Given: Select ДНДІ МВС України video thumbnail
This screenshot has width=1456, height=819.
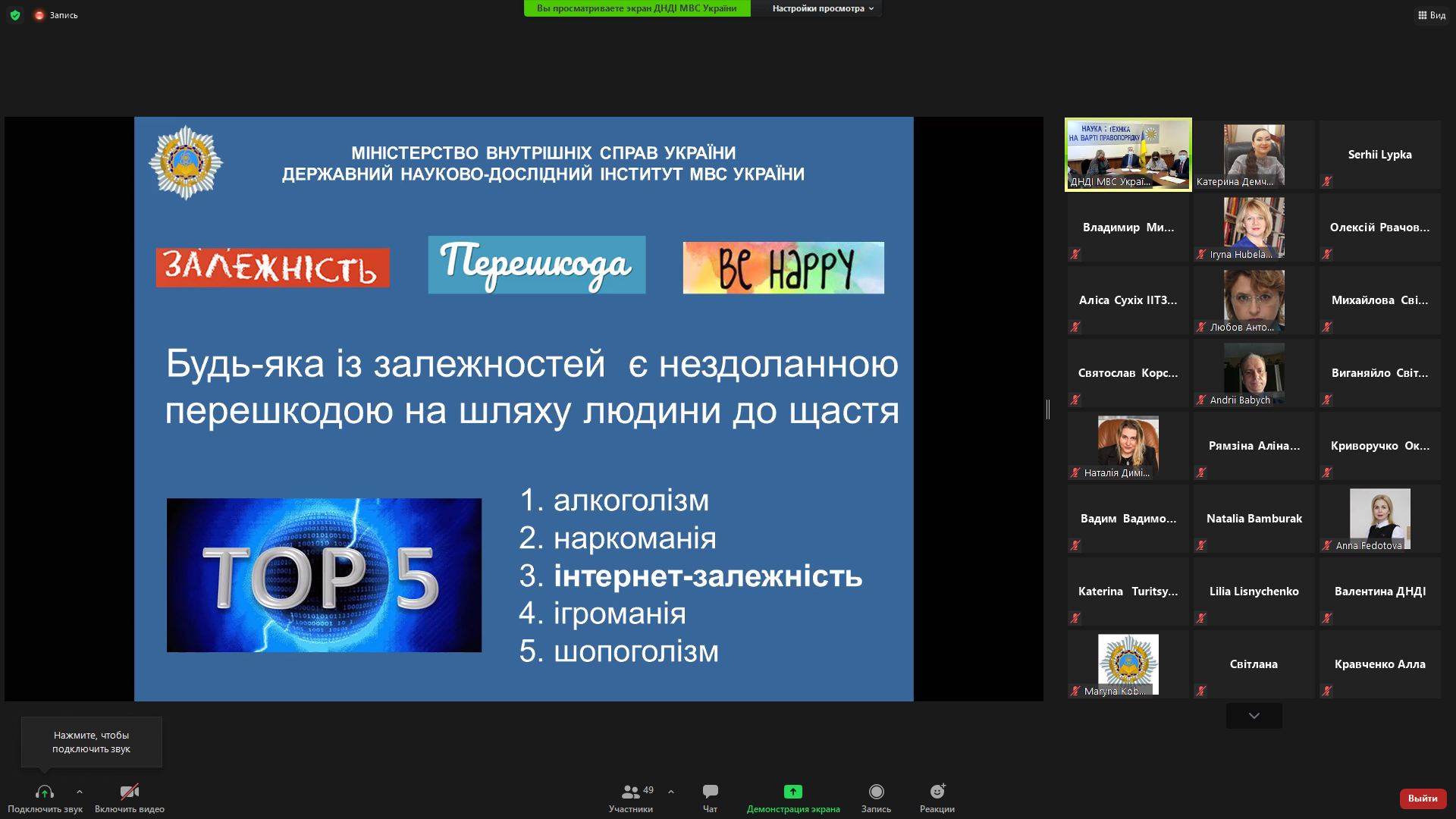Looking at the screenshot, I should pyautogui.click(x=1128, y=155).
